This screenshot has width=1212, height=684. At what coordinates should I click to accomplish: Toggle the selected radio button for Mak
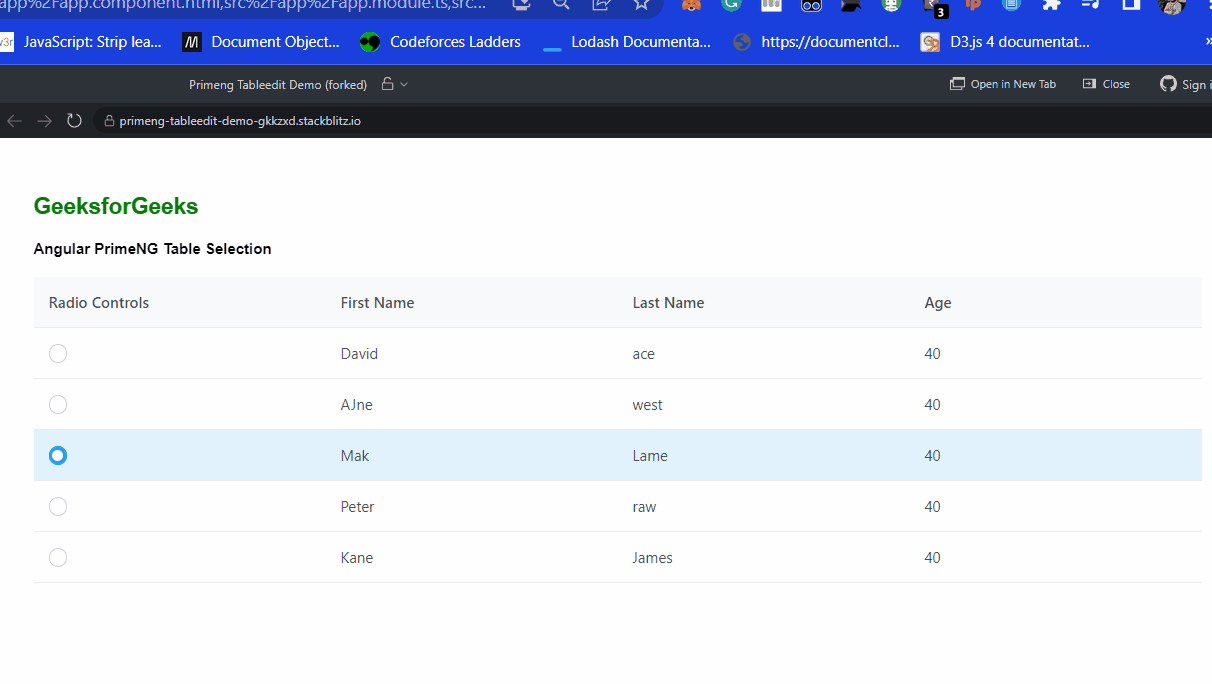click(x=58, y=455)
